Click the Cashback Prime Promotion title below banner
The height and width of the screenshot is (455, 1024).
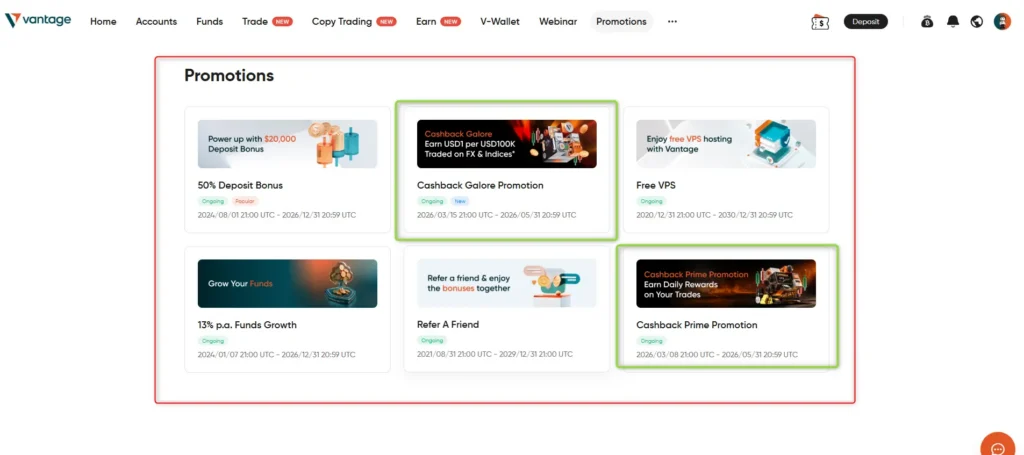[697, 324]
